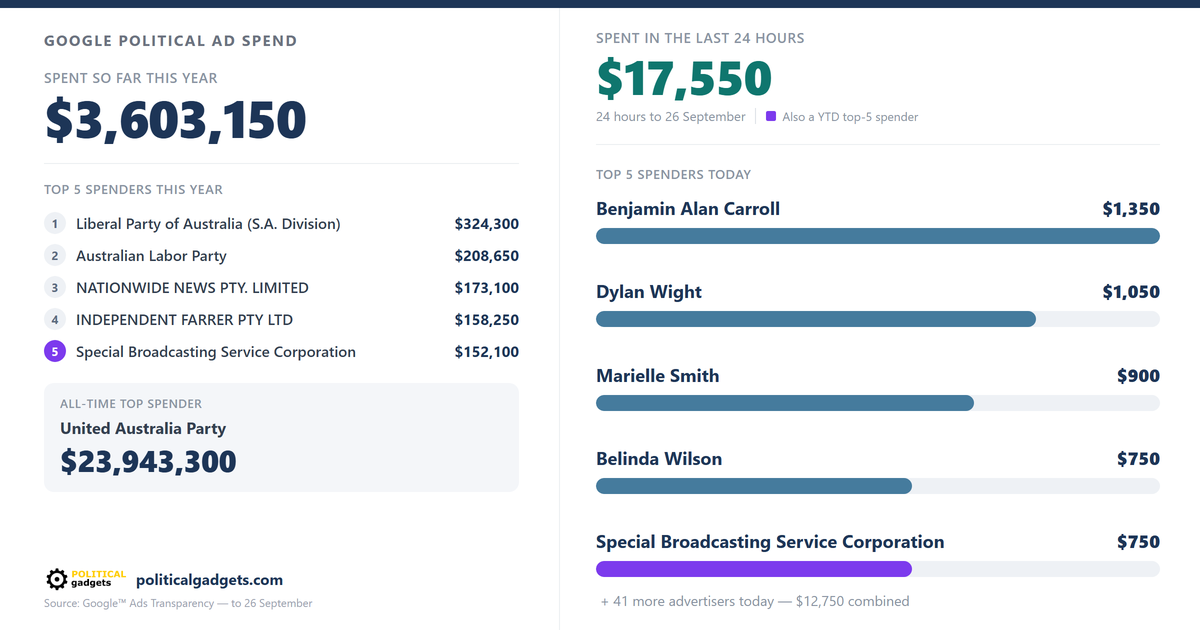The width and height of the screenshot is (1200, 630).
Task: Click the $23,943,300 all-time amount
Action: point(148,461)
